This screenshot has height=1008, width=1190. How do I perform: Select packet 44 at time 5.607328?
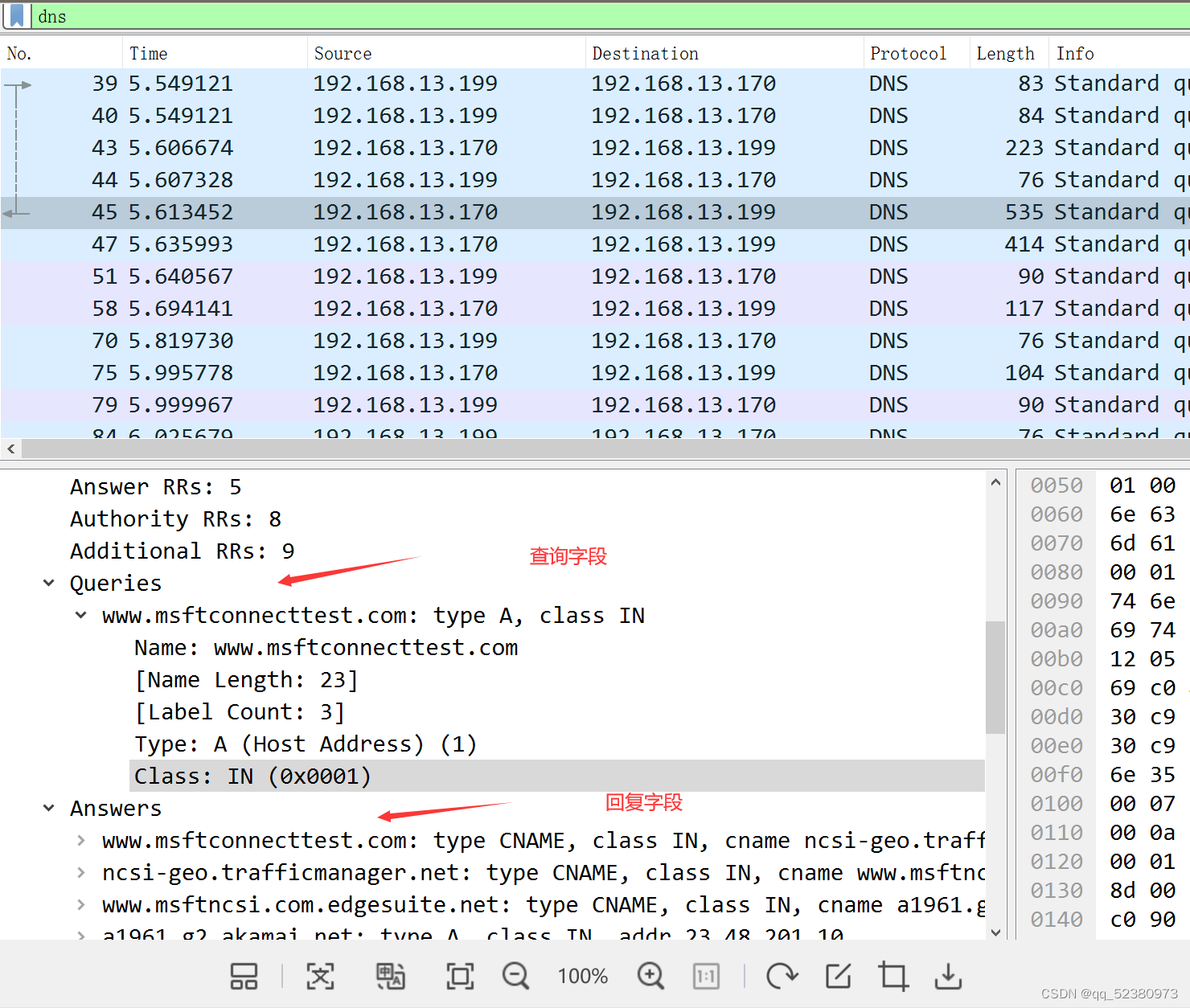click(x=595, y=180)
